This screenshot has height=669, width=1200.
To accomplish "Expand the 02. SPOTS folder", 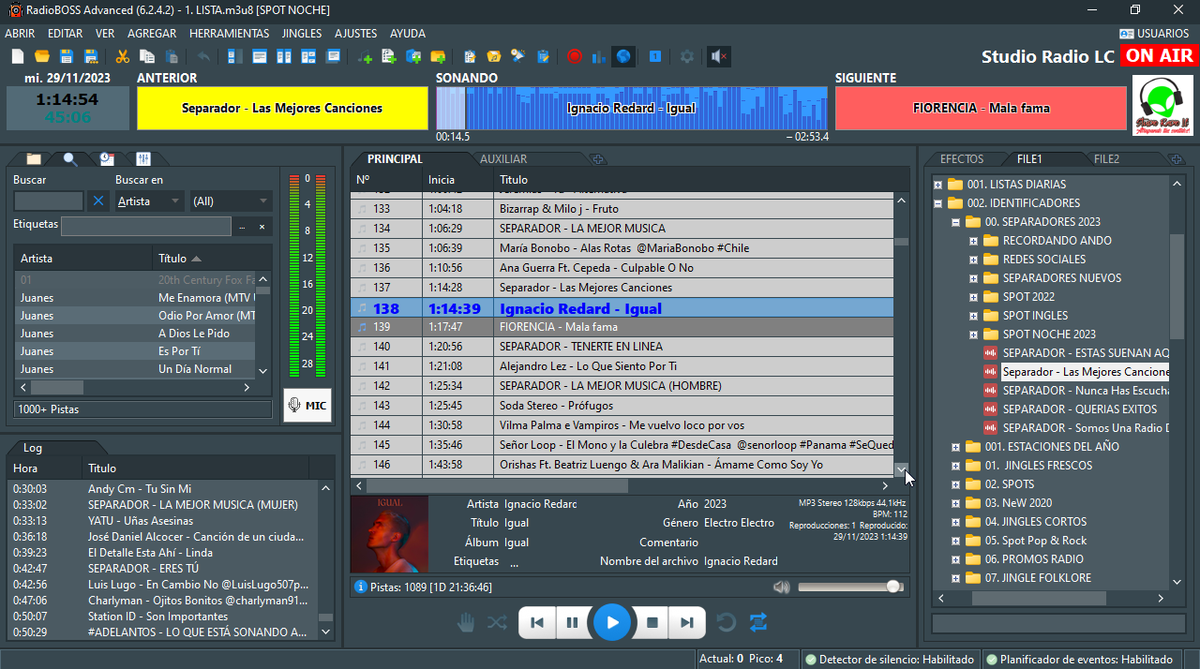I will tap(956, 484).
